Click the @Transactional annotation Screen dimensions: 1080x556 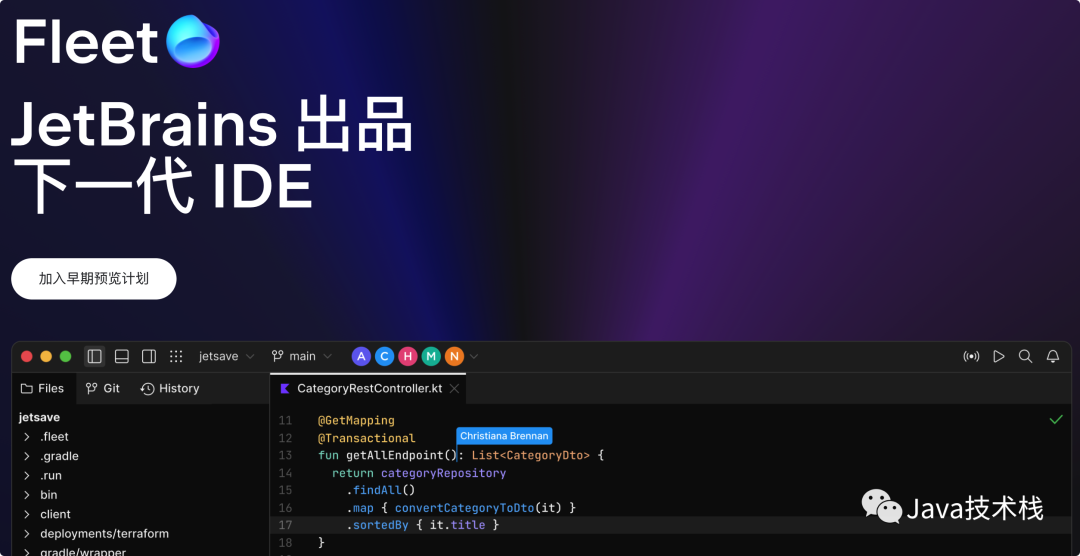(x=366, y=438)
